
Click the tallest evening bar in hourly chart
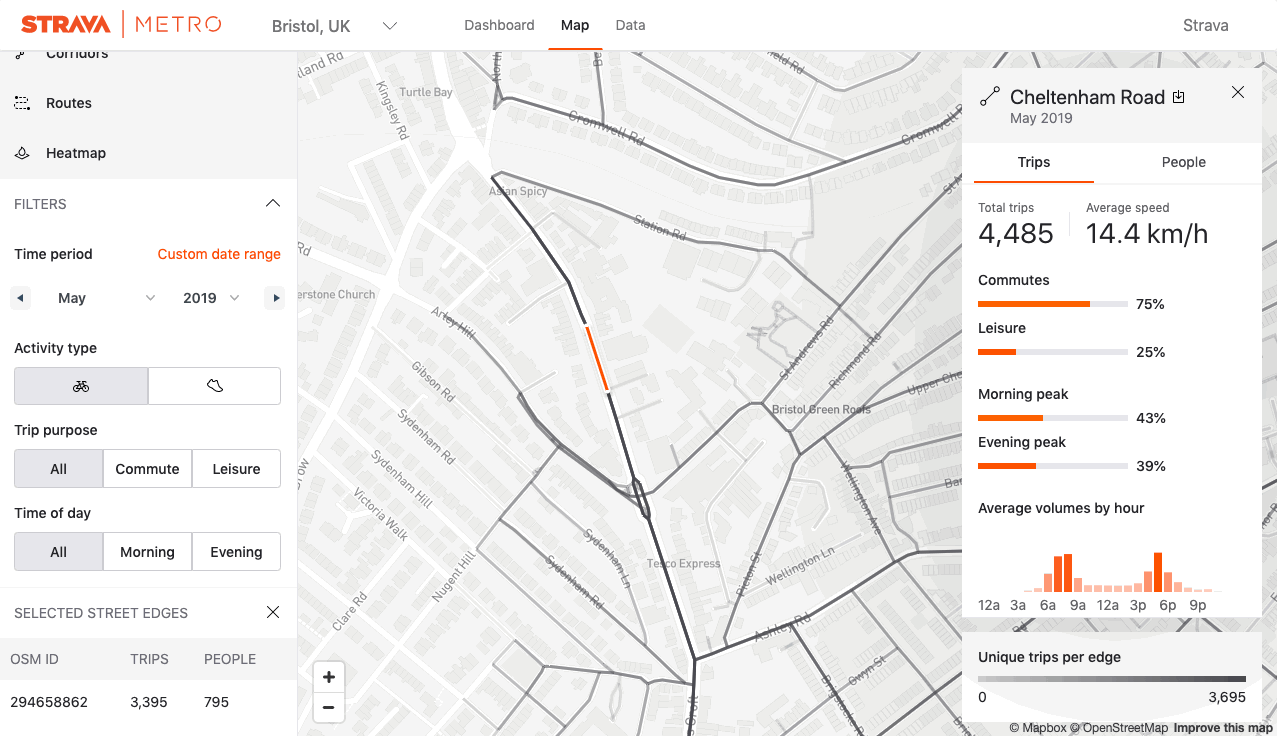point(1158,572)
